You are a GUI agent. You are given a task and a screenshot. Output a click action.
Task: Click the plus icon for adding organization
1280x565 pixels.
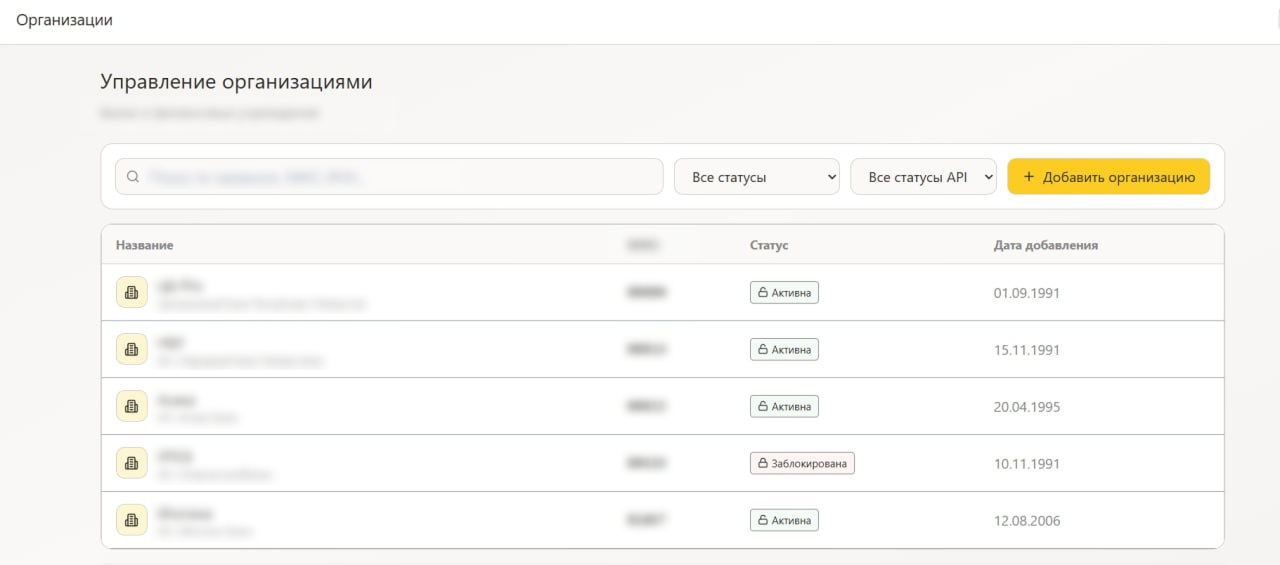1029,177
